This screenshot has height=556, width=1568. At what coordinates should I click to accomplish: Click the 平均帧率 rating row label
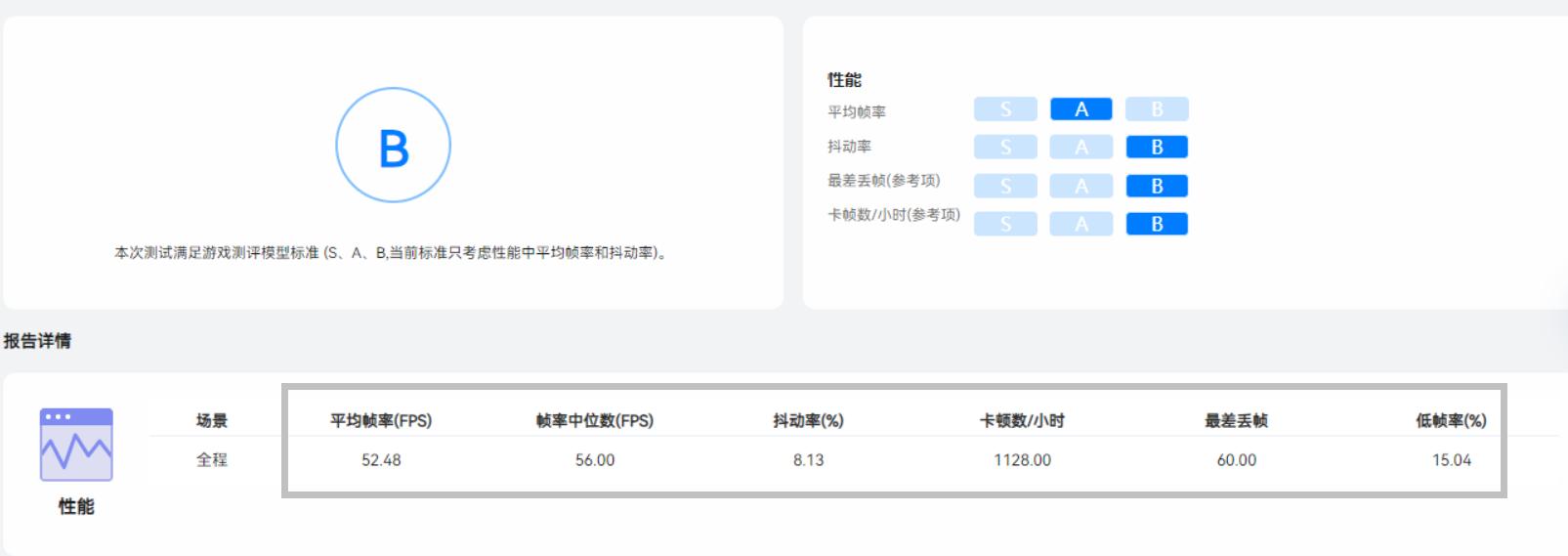(x=857, y=112)
